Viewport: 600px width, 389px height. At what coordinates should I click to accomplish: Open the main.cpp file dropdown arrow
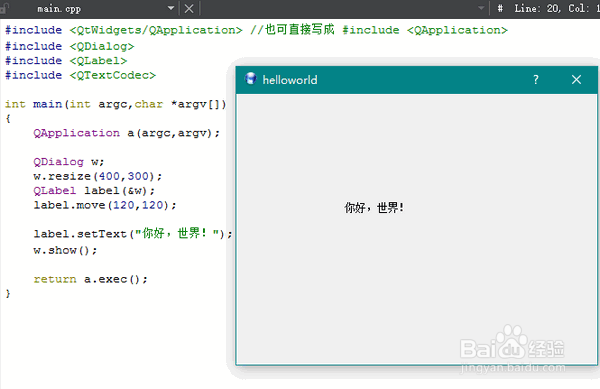point(171,8)
